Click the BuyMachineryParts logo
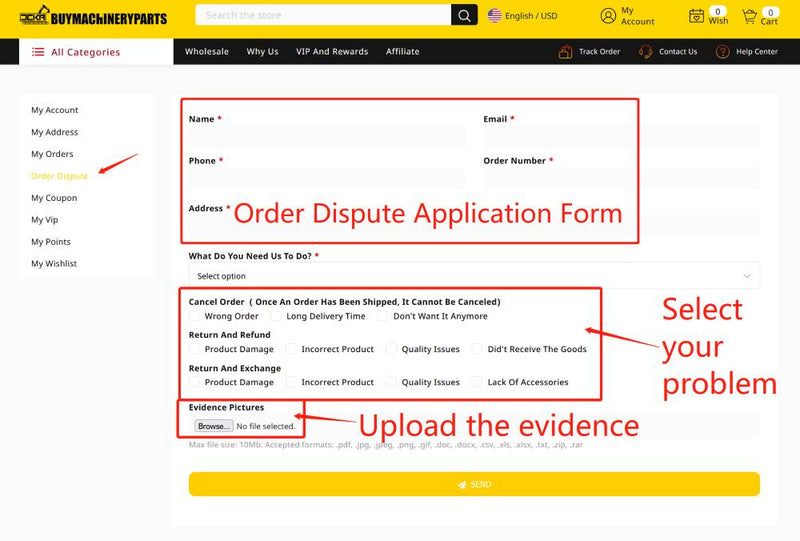The image size is (800, 541). 93,16
